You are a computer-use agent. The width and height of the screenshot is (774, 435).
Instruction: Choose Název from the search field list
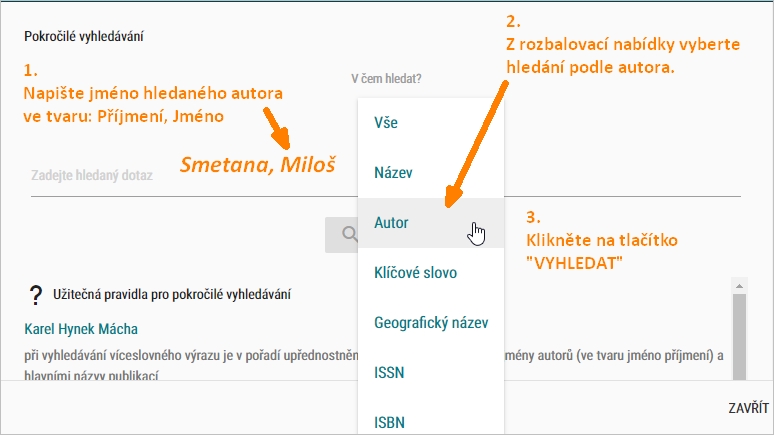(x=430, y=173)
